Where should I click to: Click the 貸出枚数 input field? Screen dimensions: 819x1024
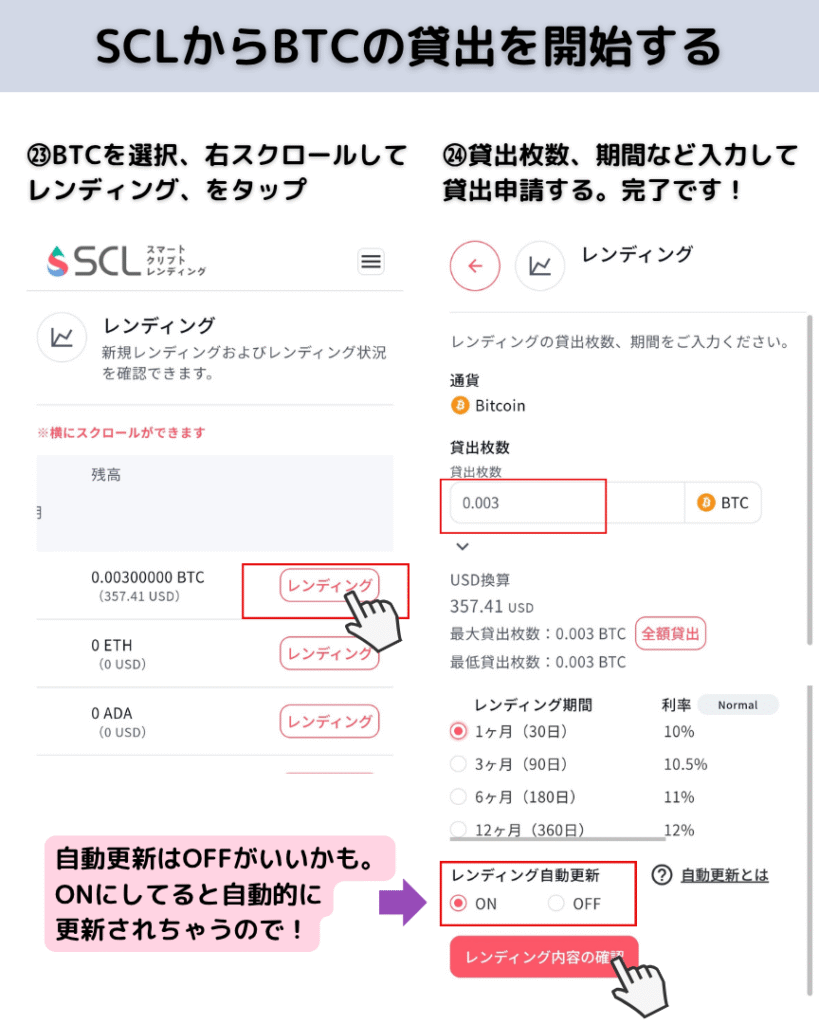tap(567, 503)
